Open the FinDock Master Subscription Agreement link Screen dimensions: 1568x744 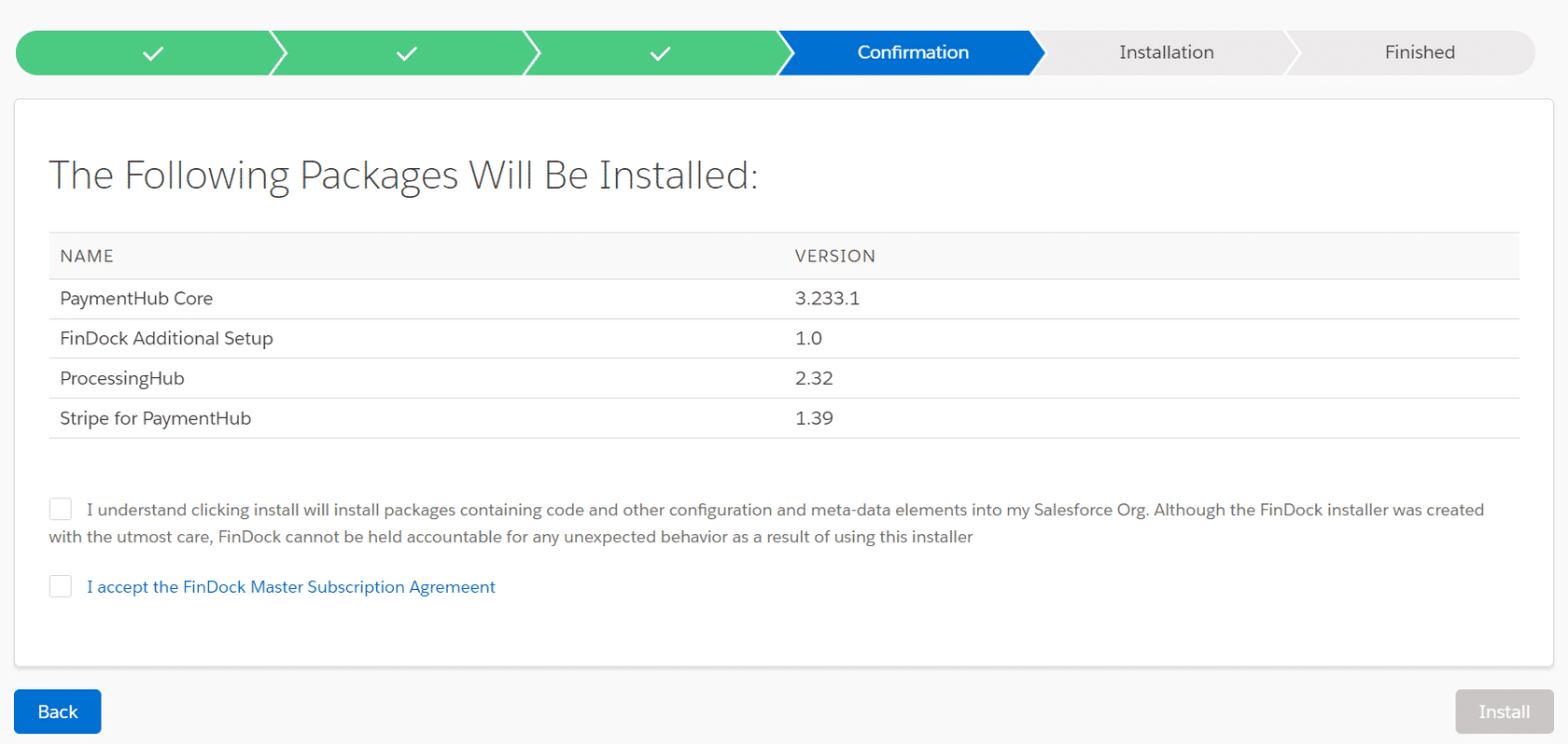(x=290, y=587)
